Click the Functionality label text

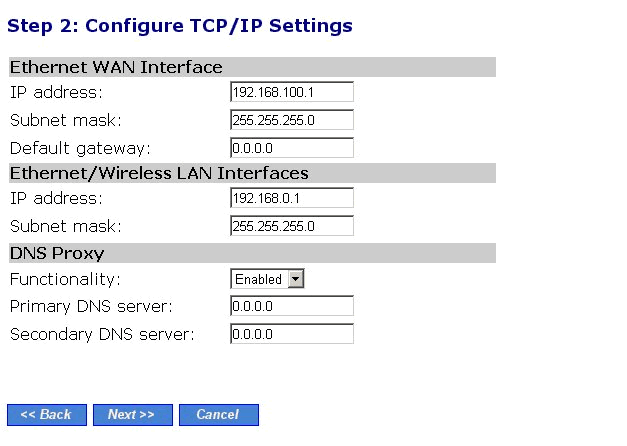click(65, 279)
